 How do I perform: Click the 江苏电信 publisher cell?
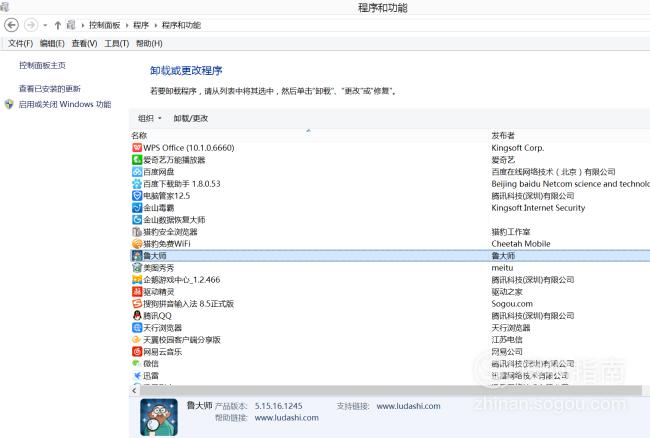click(507, 340)
